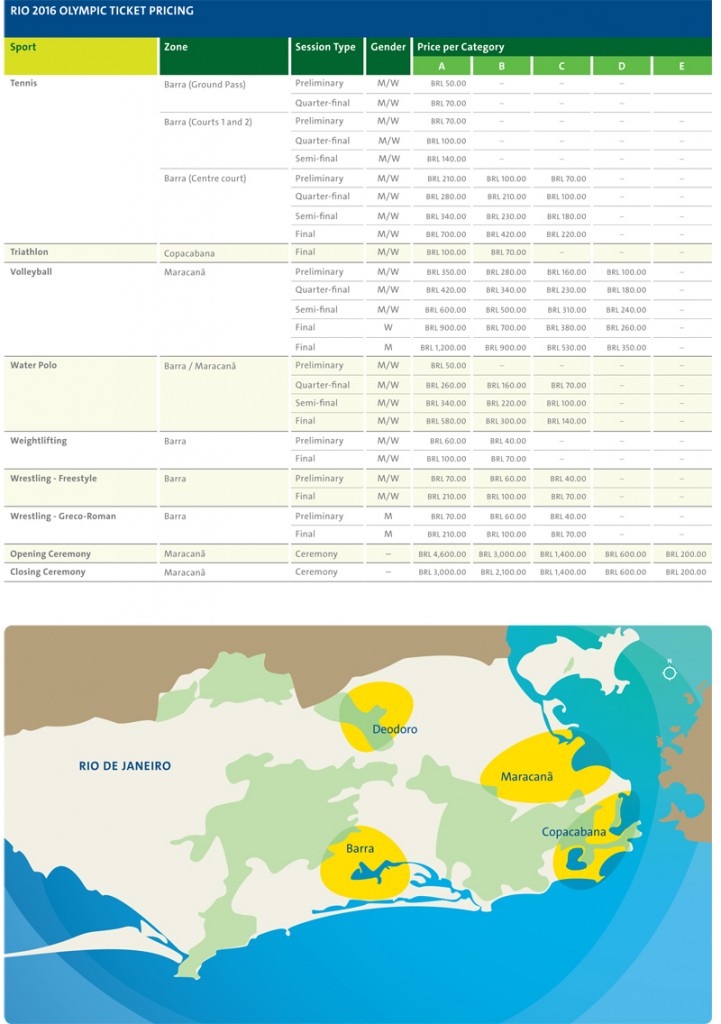This screenshot has height=1024, width=721.
Task: Click the Barra zone label on the map
Action: (360, 849)
